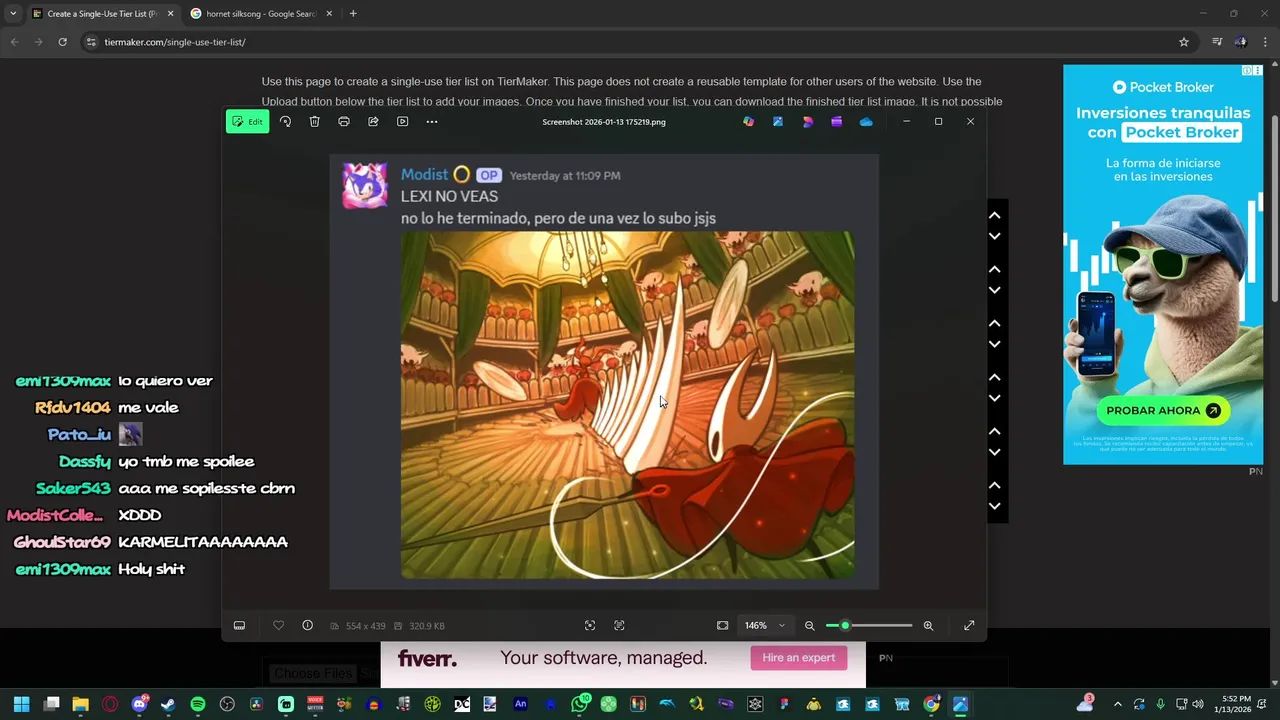
Task: Start slideshow from Photos toolbar
Action: click(x=402, y=122)
